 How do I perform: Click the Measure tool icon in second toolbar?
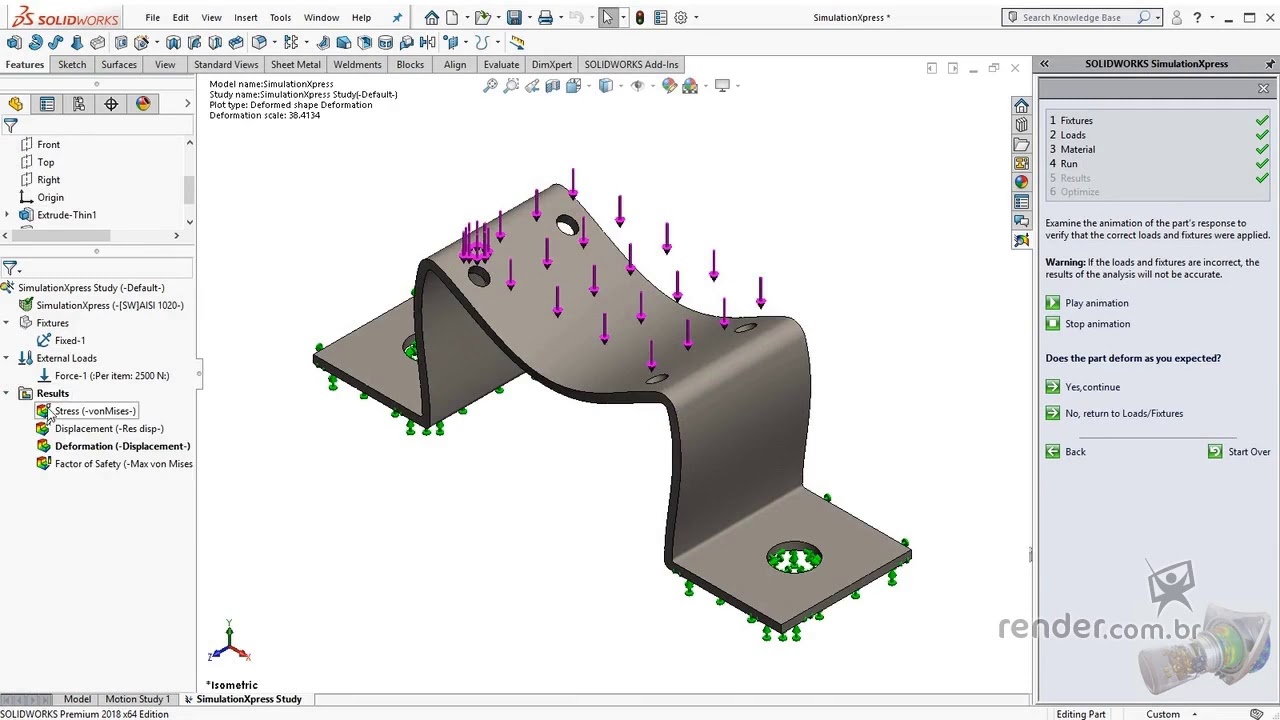[517, 42]
